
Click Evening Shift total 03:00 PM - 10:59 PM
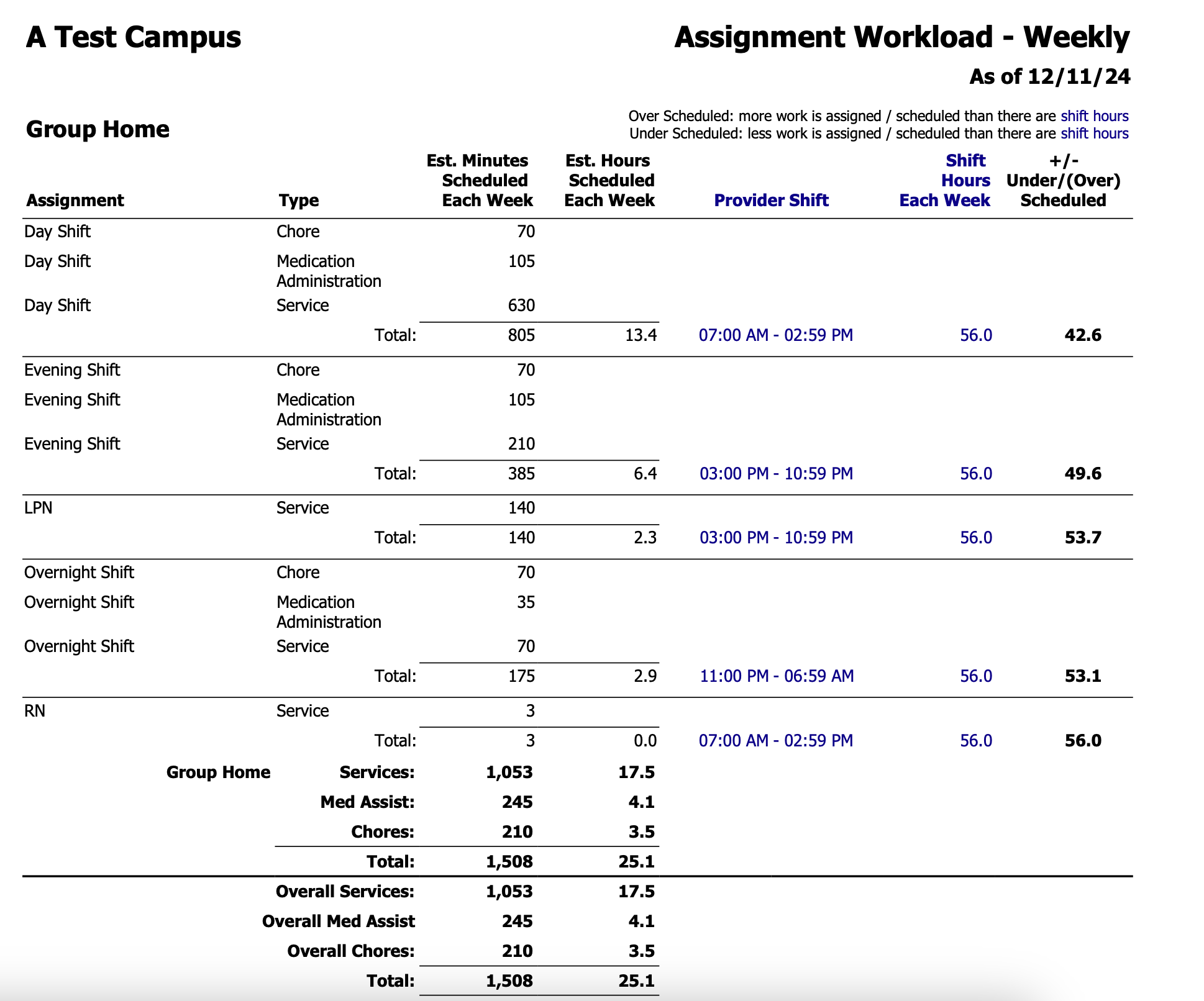(776, 474)
